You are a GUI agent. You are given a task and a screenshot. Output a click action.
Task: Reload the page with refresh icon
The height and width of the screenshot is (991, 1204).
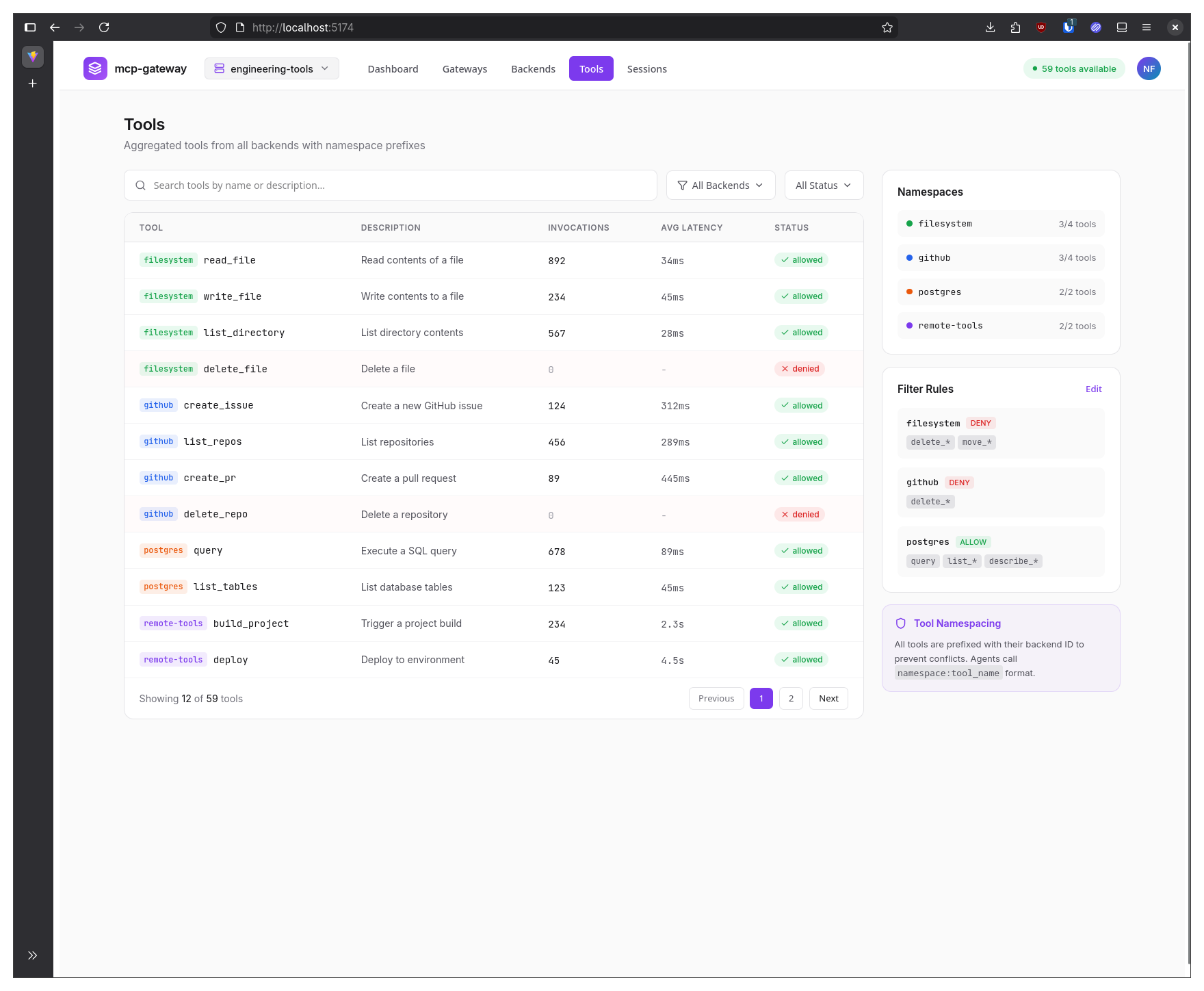104,27
